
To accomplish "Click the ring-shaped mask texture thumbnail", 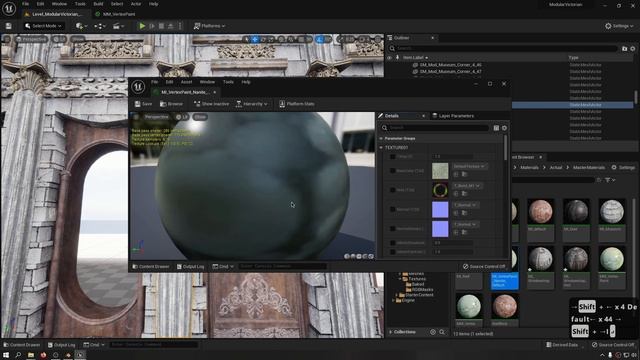I will click(440, 190).
